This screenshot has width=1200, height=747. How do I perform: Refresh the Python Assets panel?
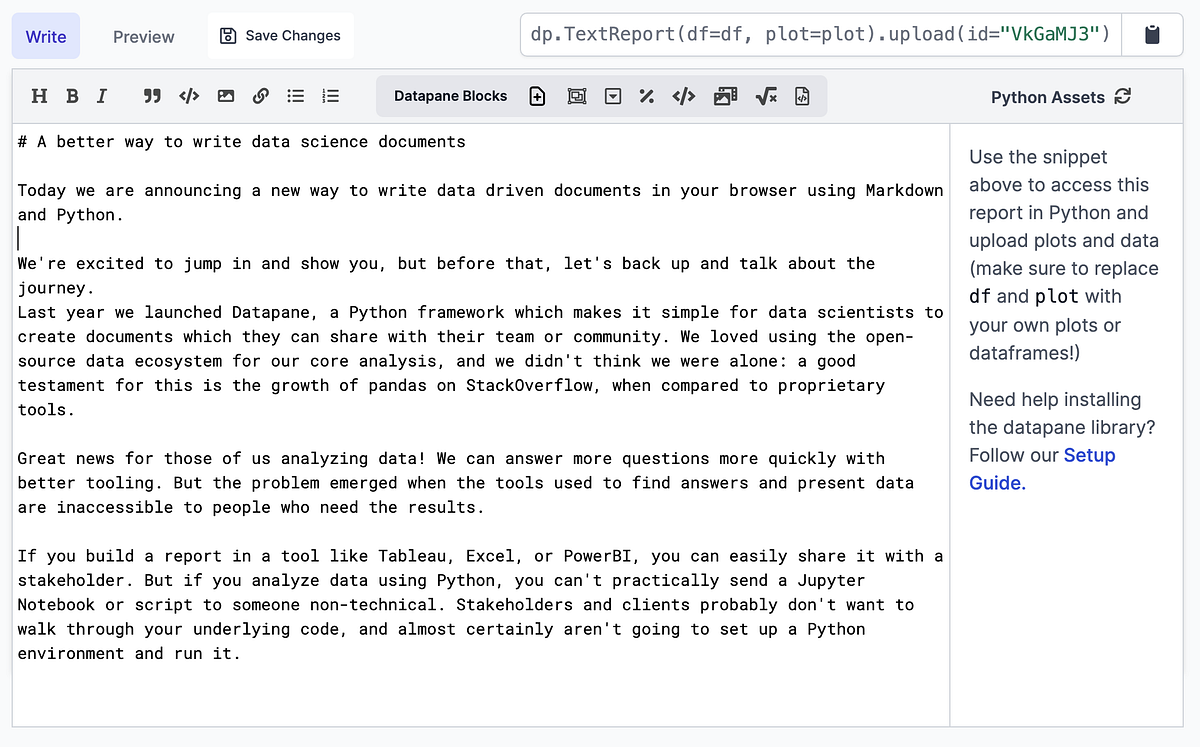(x=1124, y=96)
